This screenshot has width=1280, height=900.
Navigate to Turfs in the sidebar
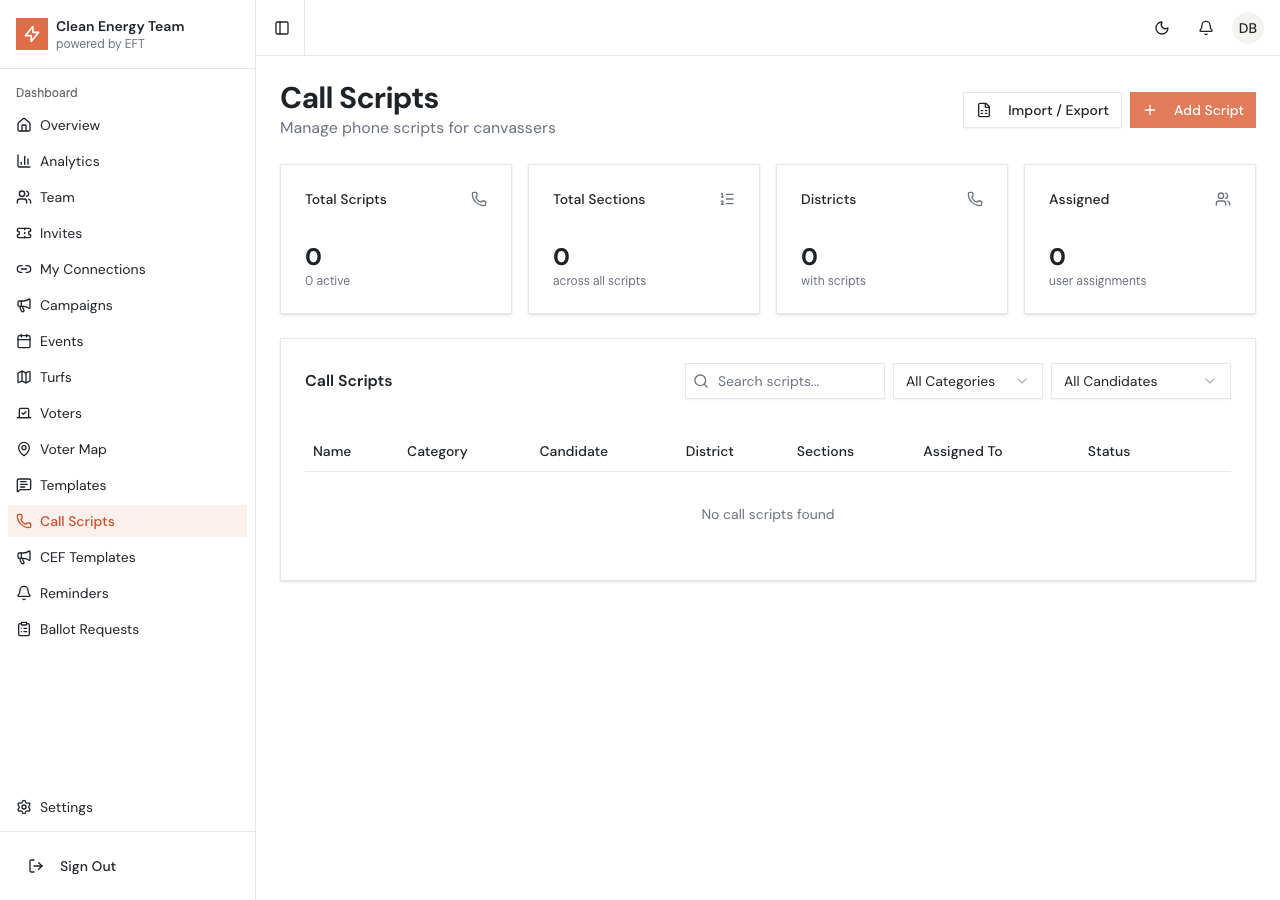click(55, 377)
